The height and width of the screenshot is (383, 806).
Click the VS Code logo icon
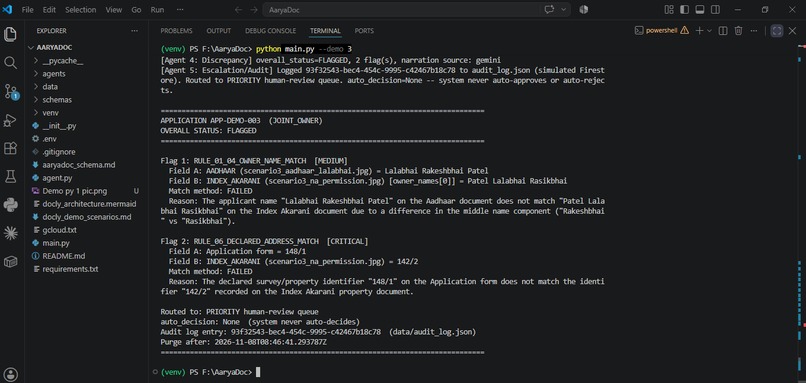7,10
